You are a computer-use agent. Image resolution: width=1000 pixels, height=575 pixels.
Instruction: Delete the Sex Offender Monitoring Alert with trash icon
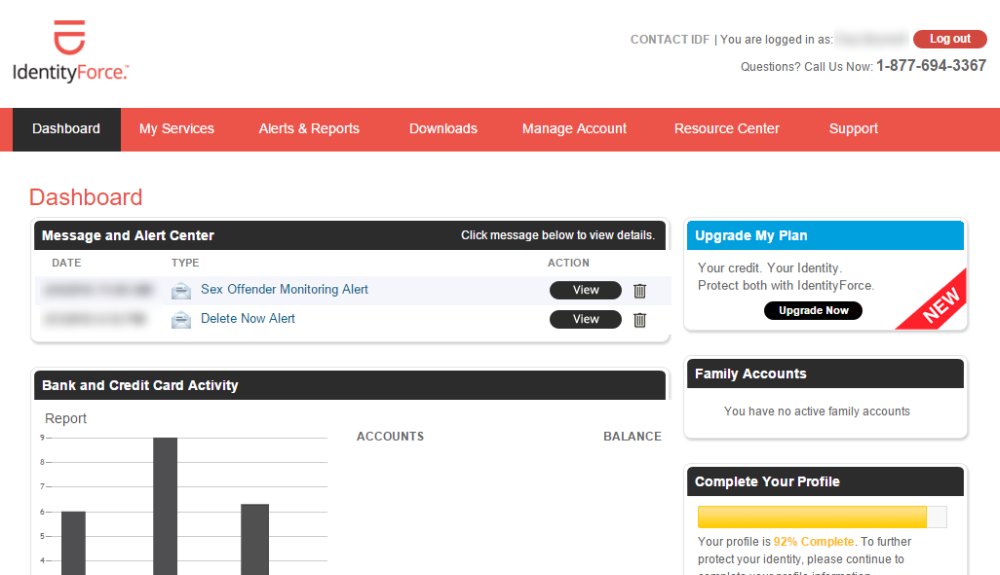[640, 291]
